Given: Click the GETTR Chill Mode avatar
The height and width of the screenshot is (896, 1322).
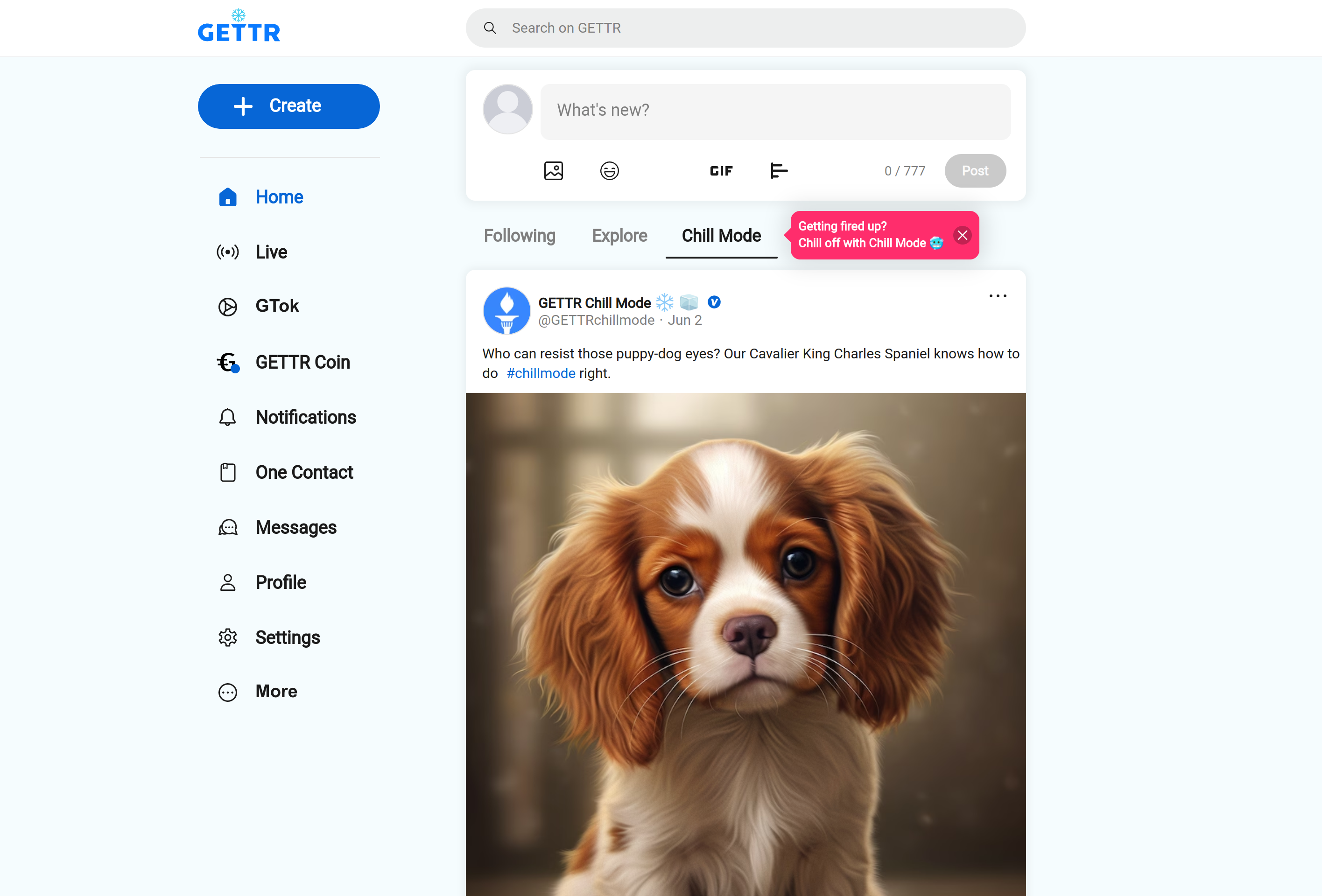Looking at the screenshot, I should click(506, 310).
